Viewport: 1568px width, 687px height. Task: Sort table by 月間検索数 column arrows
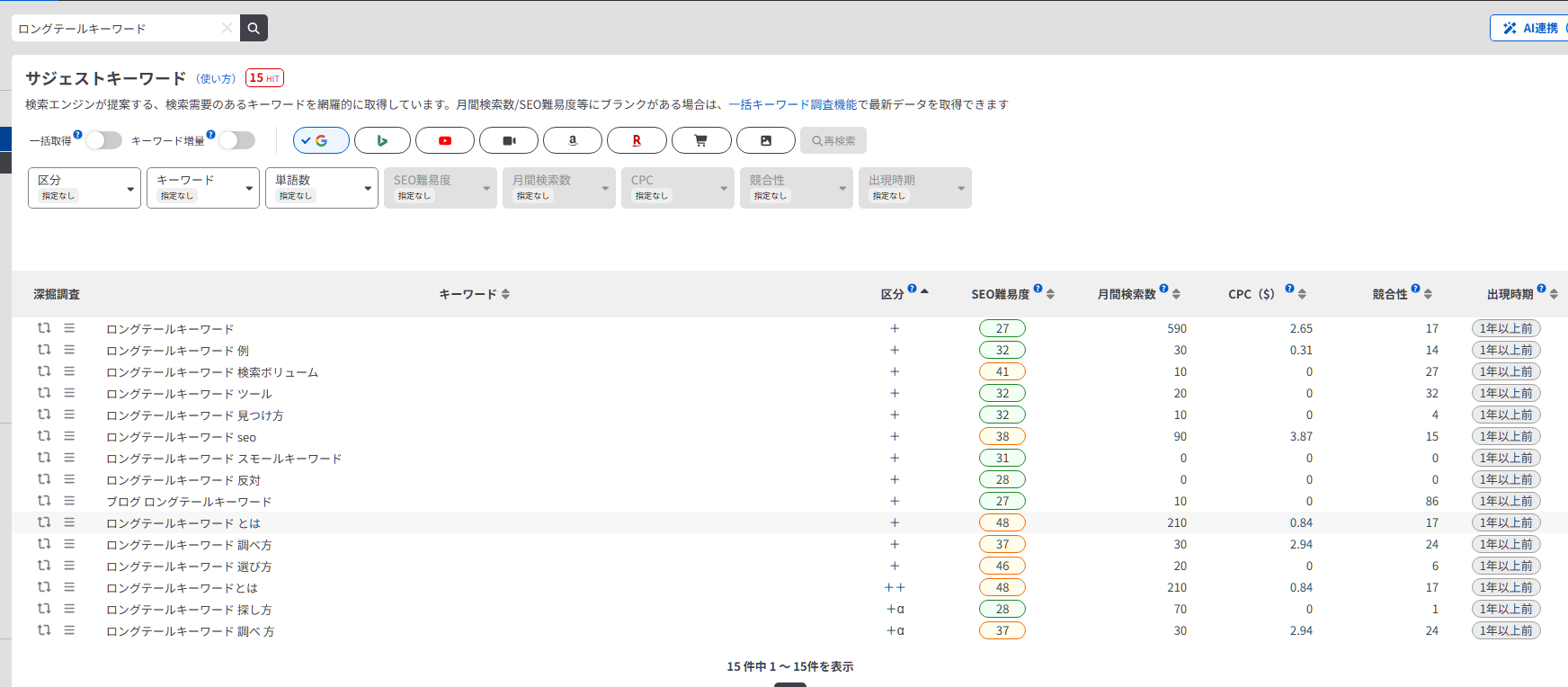[1176, 294]
